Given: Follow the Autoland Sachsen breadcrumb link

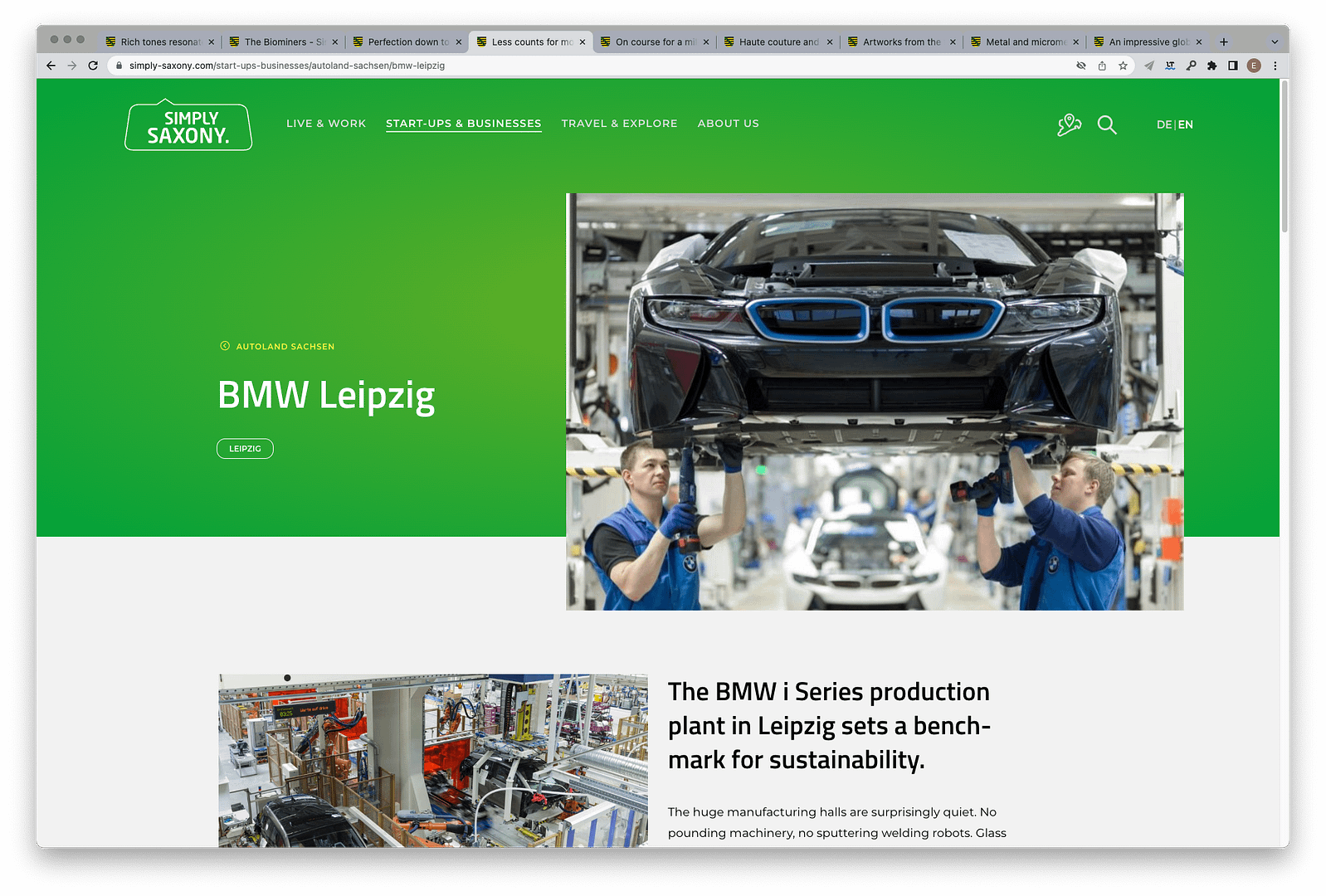Looking at the screenshot, I should pos(285,347).
